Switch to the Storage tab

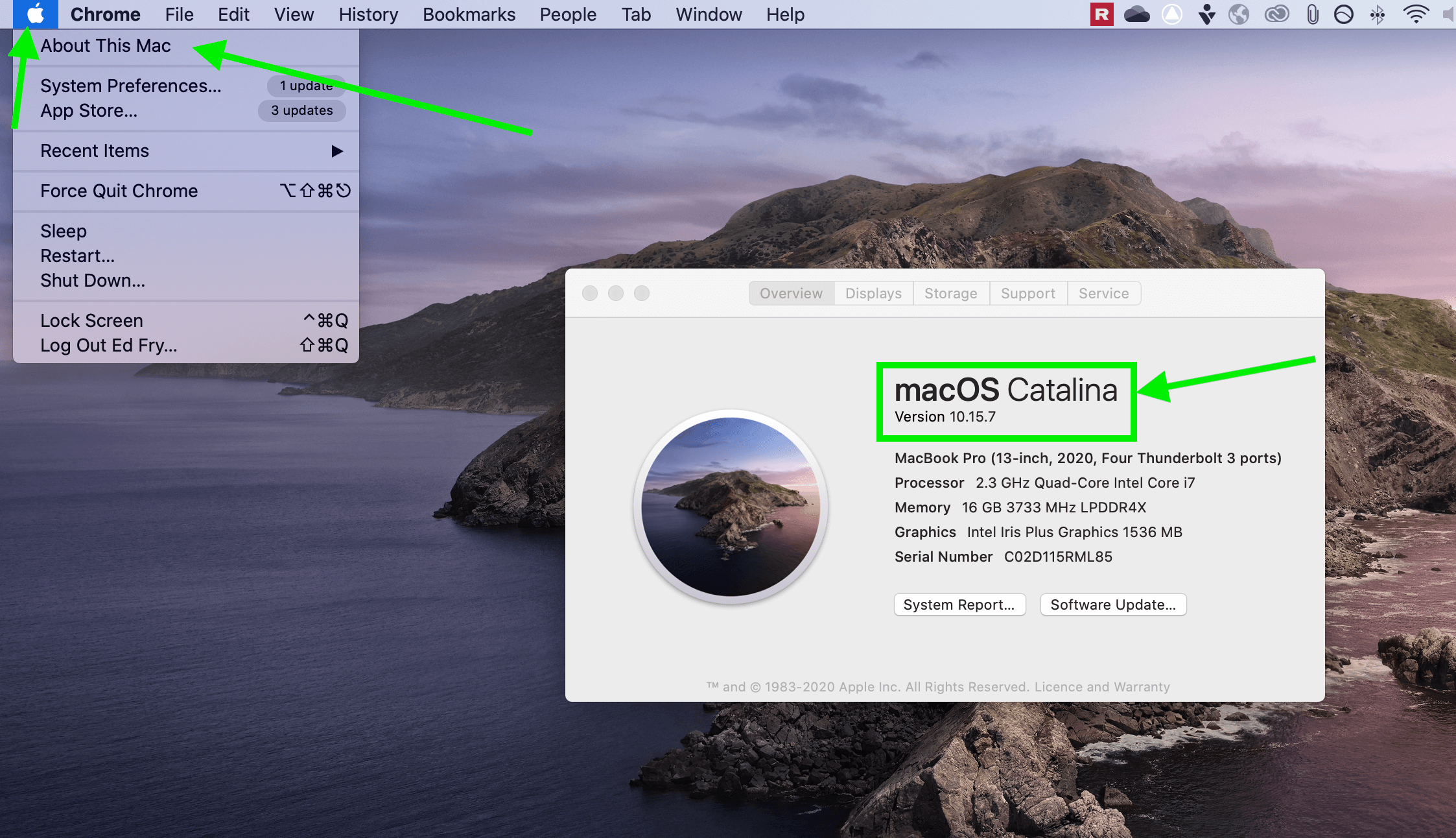tap(950, 293)
